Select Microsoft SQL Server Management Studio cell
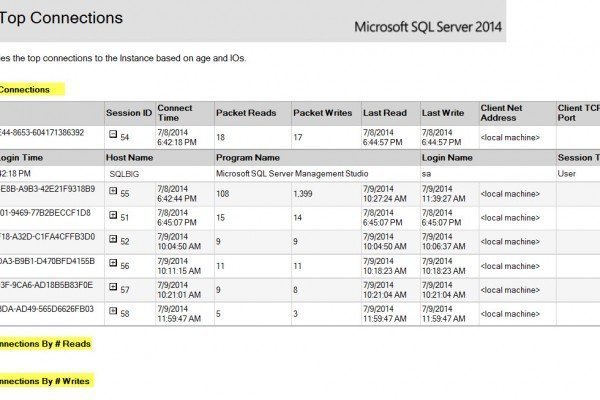600x400 pixels. pos(292,174)
